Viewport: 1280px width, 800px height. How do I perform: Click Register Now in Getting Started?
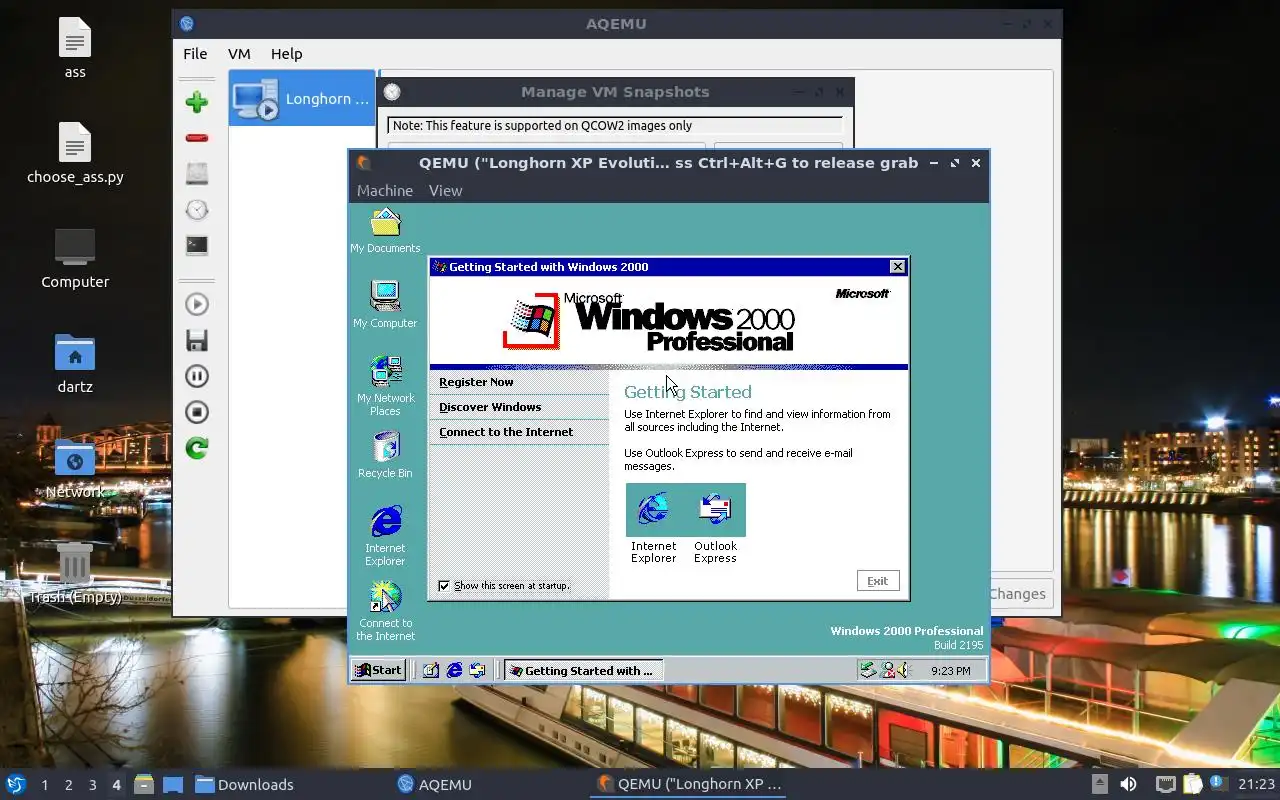tap(476, 382)
